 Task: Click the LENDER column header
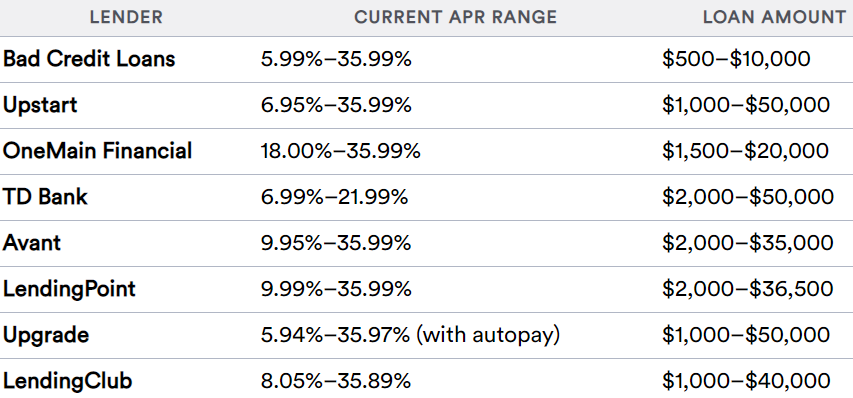click(126, 17)
